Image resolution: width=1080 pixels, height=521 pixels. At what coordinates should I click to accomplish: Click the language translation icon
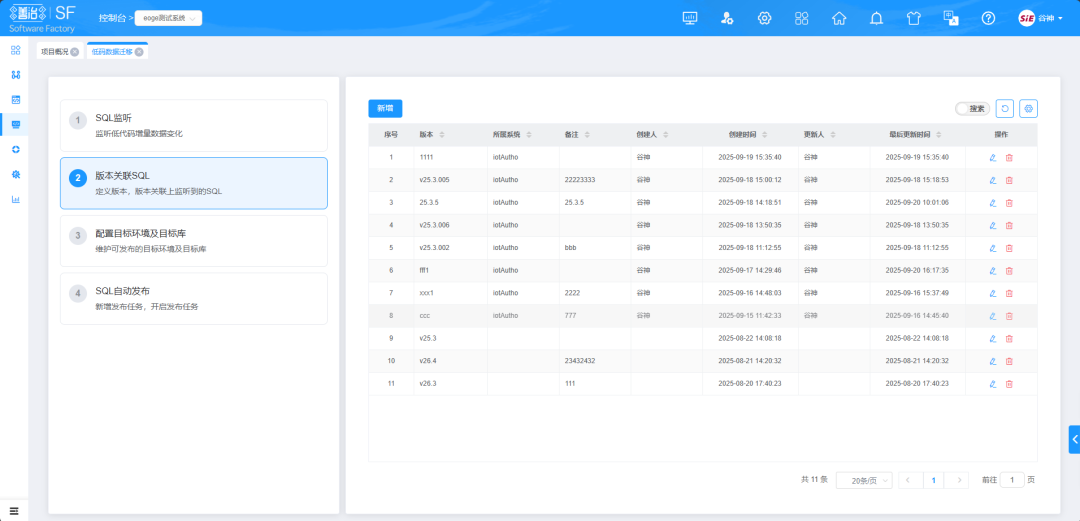pyautogui.click(x=951, y=18)
